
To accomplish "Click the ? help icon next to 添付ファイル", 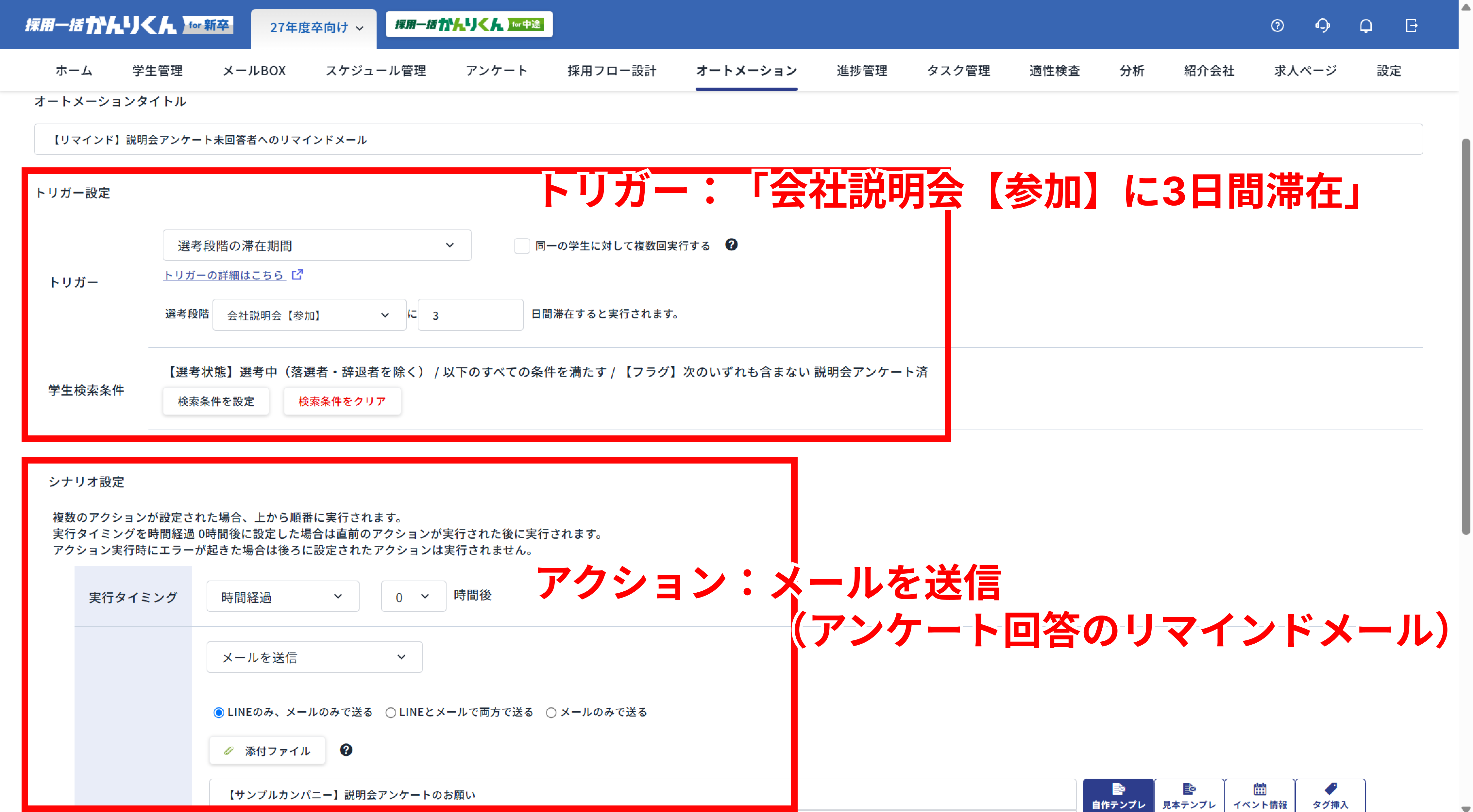I will point(346,750).
